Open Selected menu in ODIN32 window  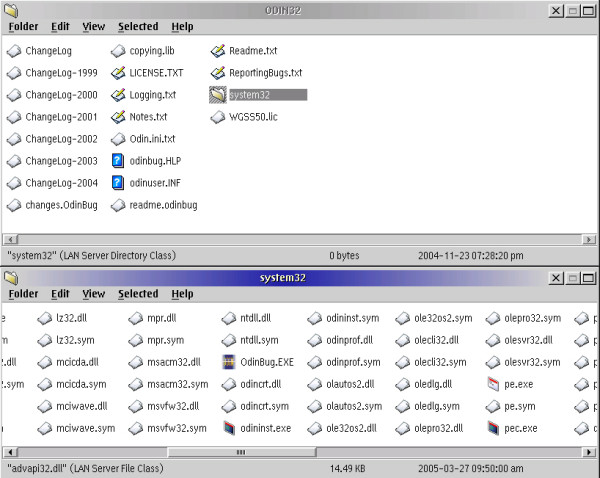[x=138, y=27]
